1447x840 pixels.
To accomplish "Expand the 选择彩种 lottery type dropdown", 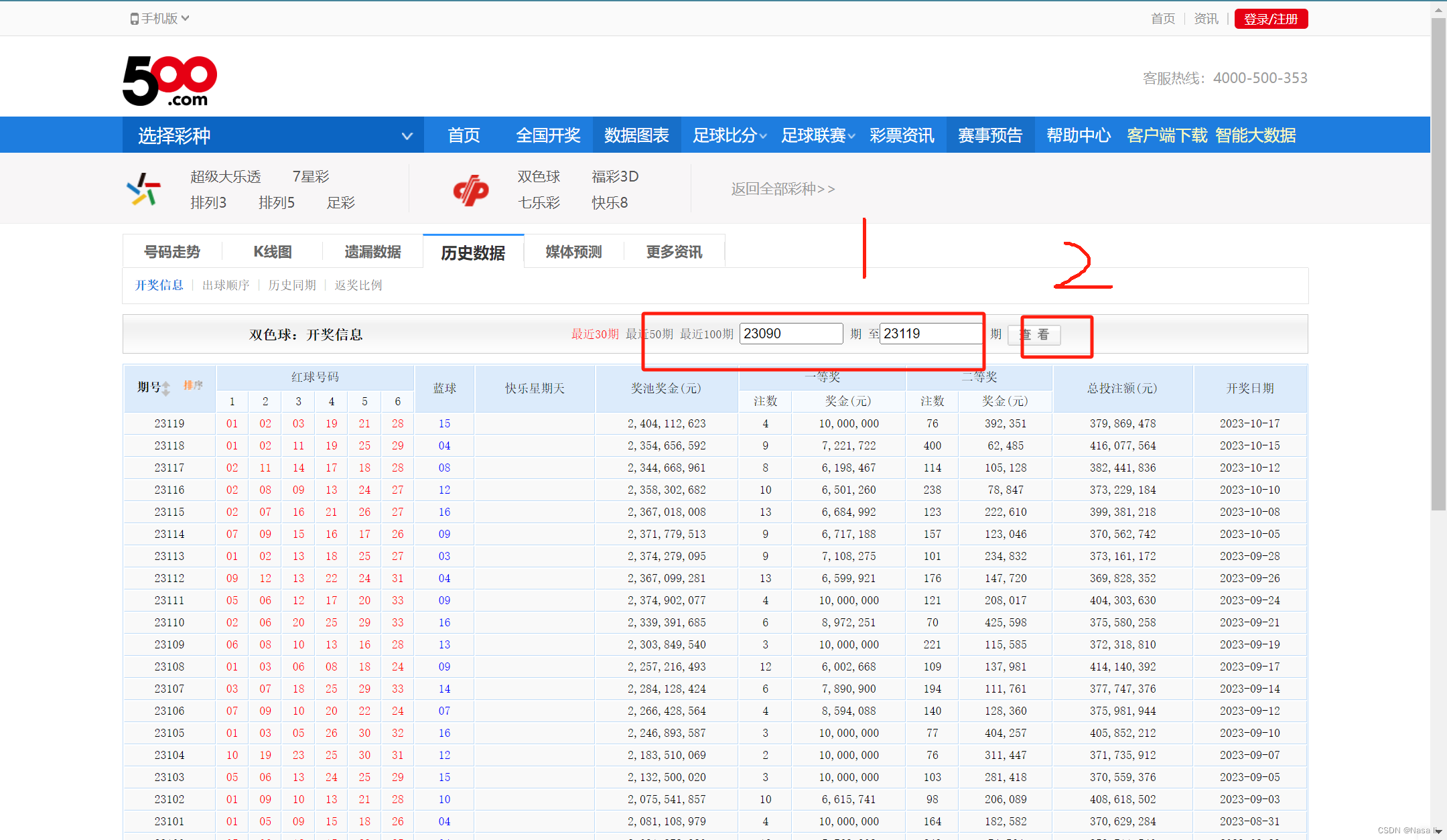I will [x=406, y=136].
